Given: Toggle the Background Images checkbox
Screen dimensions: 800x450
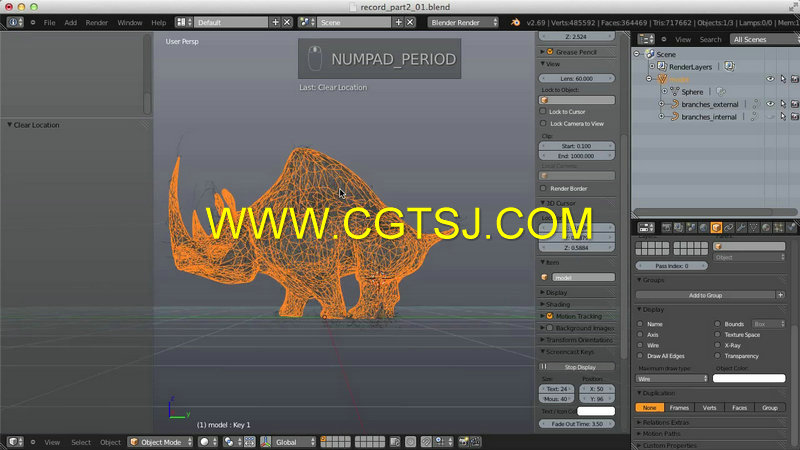Looking at the screenshot, I should [550, 328].
